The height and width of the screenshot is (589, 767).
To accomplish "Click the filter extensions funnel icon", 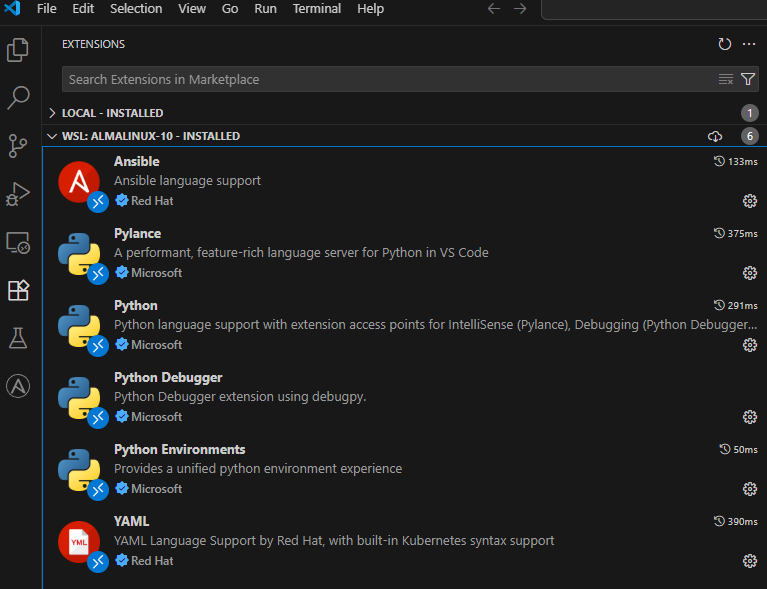I will pos(748,79).
